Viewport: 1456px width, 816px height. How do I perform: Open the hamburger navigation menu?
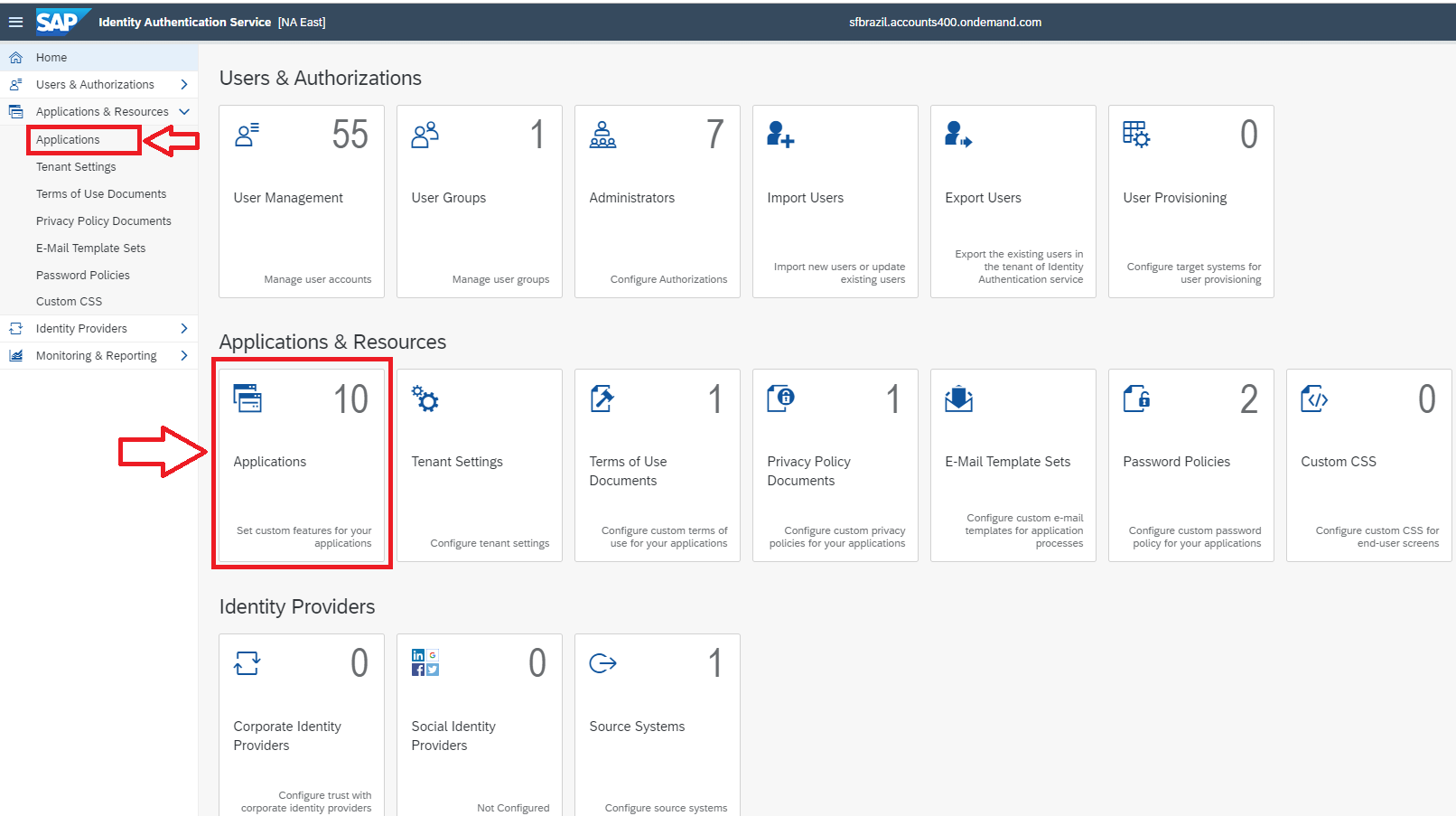(15, 22)
